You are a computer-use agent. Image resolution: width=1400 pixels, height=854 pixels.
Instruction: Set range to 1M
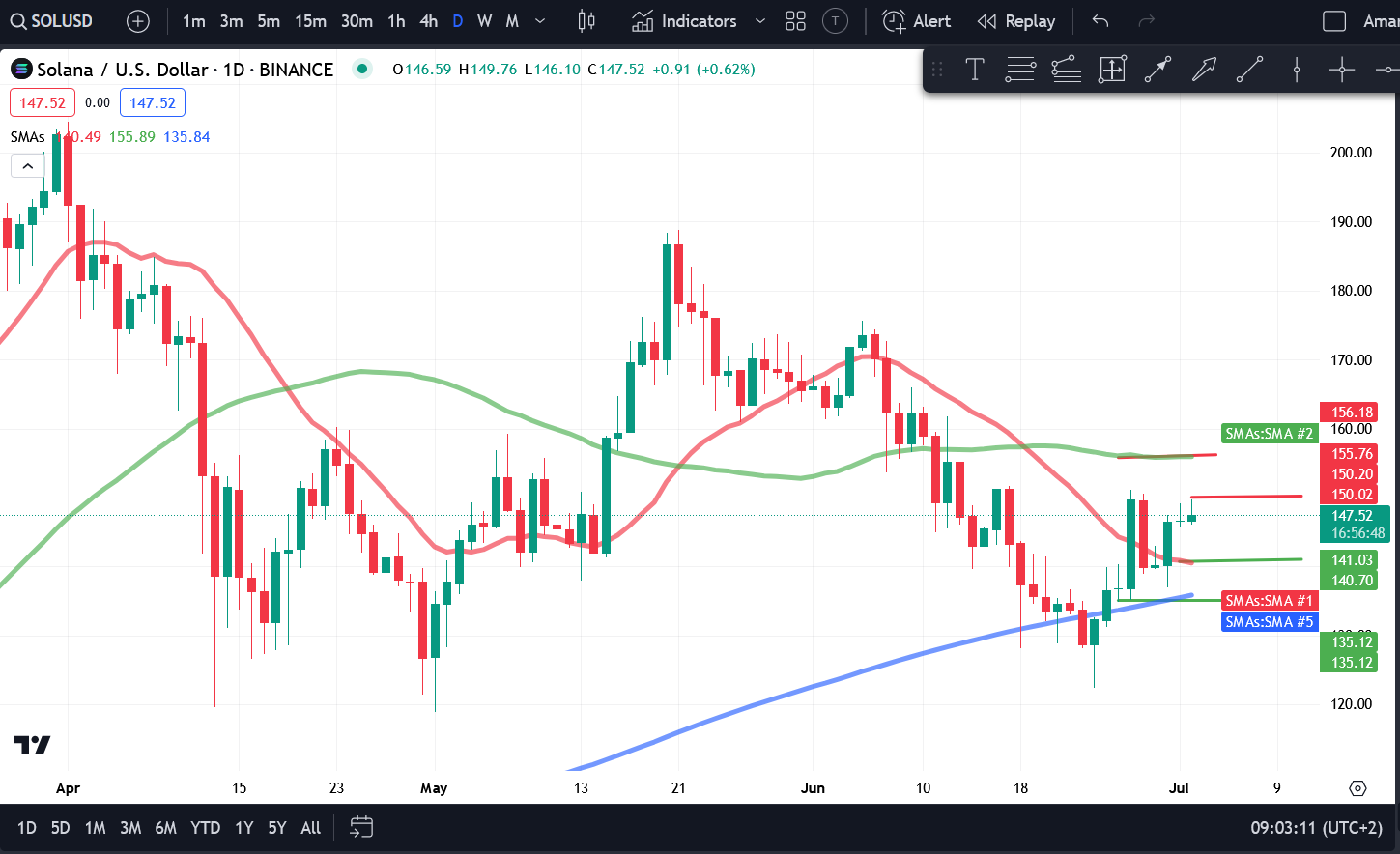coord(95,828)
